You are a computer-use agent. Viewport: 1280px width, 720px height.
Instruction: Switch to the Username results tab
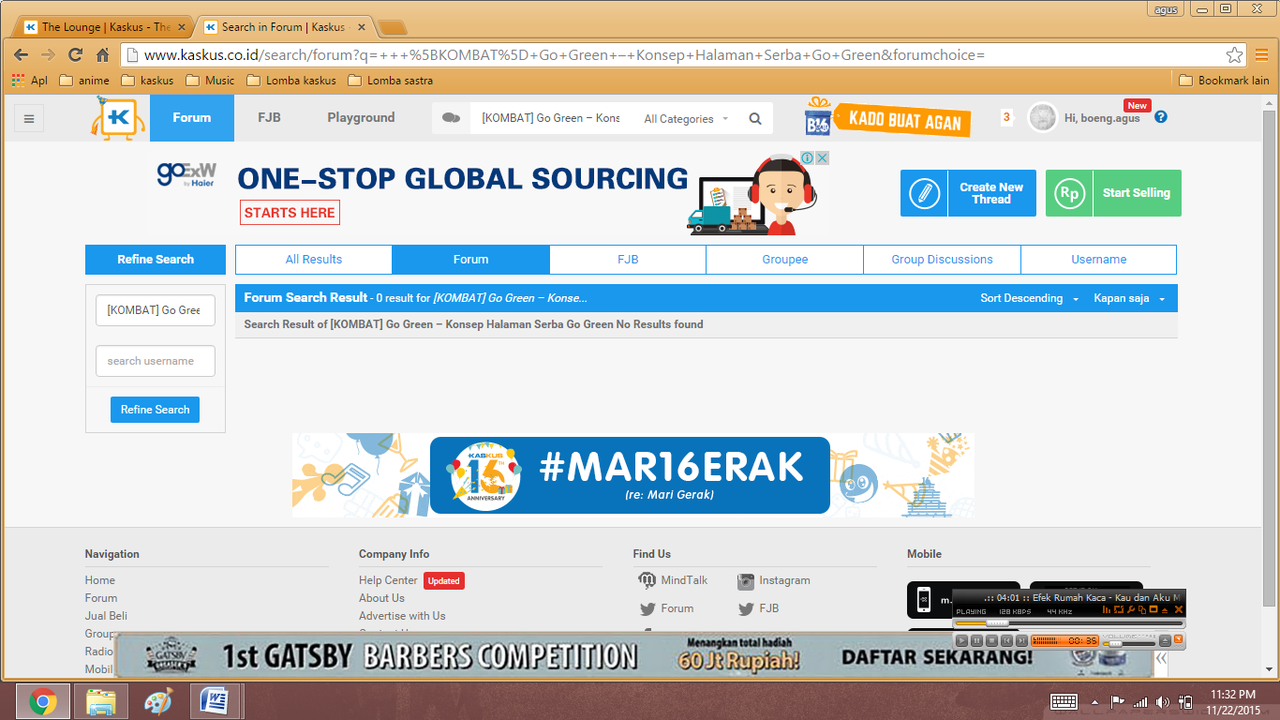point(1099,259)
